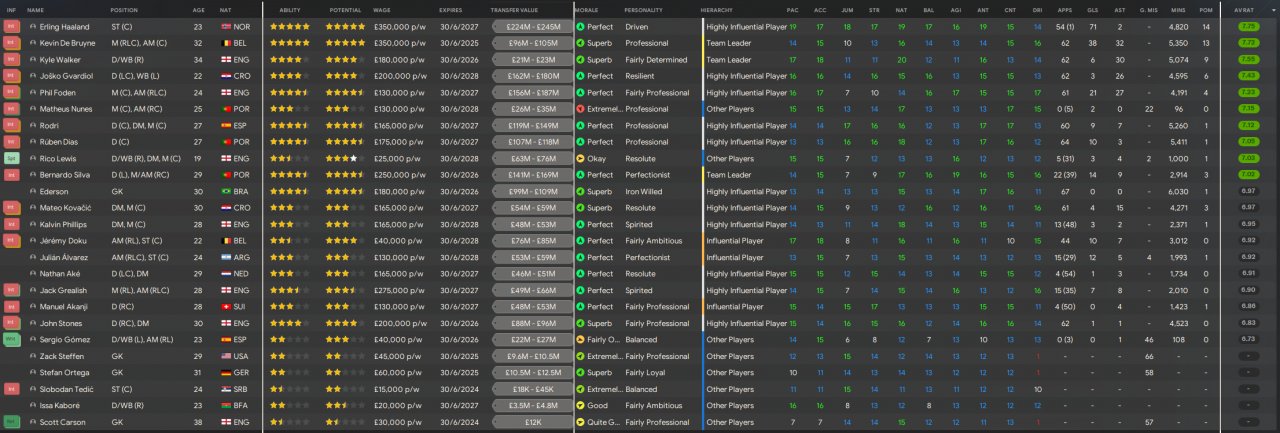Open Erling Haaland's player name link

(x=66, y=27)
